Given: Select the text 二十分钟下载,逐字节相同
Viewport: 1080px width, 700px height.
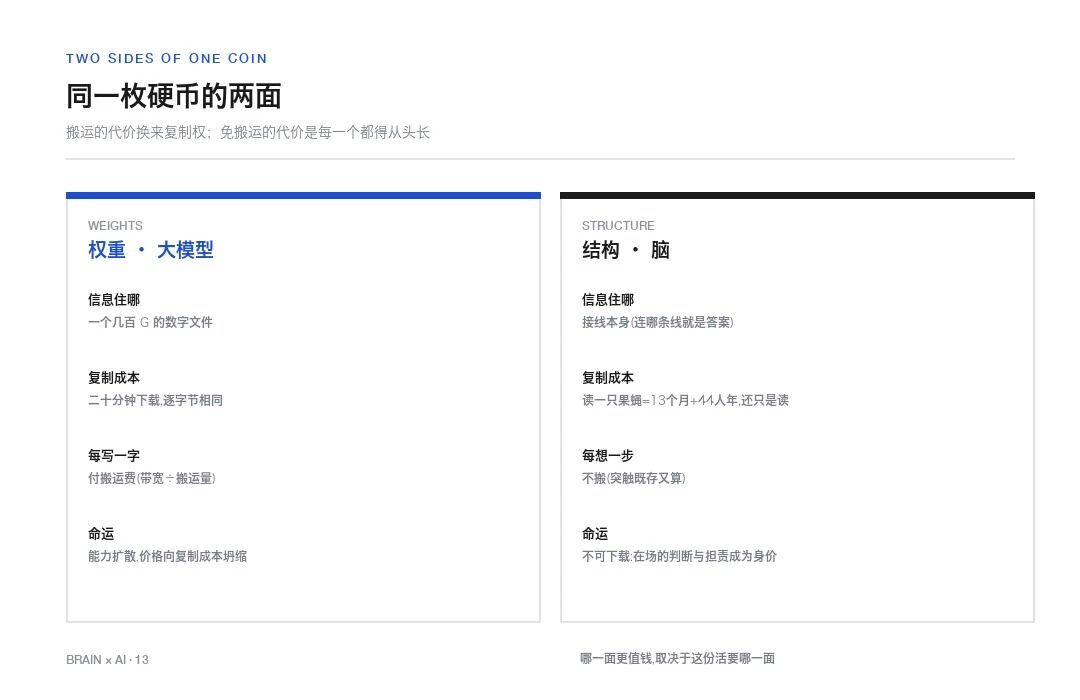Looking at the screenshot, I should [155, 400].
